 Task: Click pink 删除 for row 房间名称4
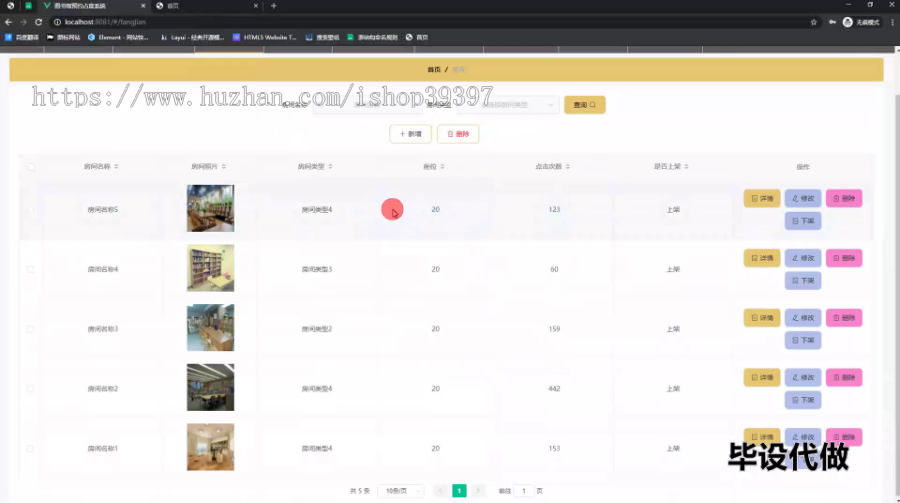click(844, 258)
